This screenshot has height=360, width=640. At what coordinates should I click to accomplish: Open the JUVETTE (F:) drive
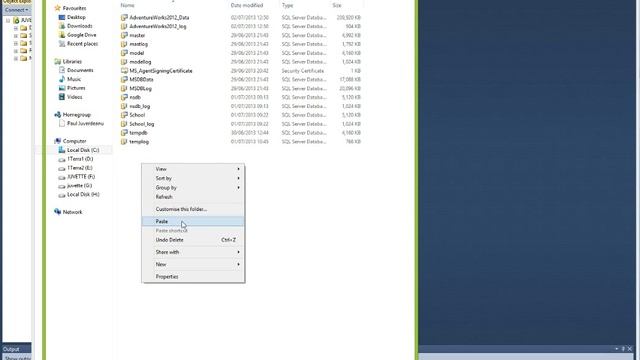click(x=81, y=177)
